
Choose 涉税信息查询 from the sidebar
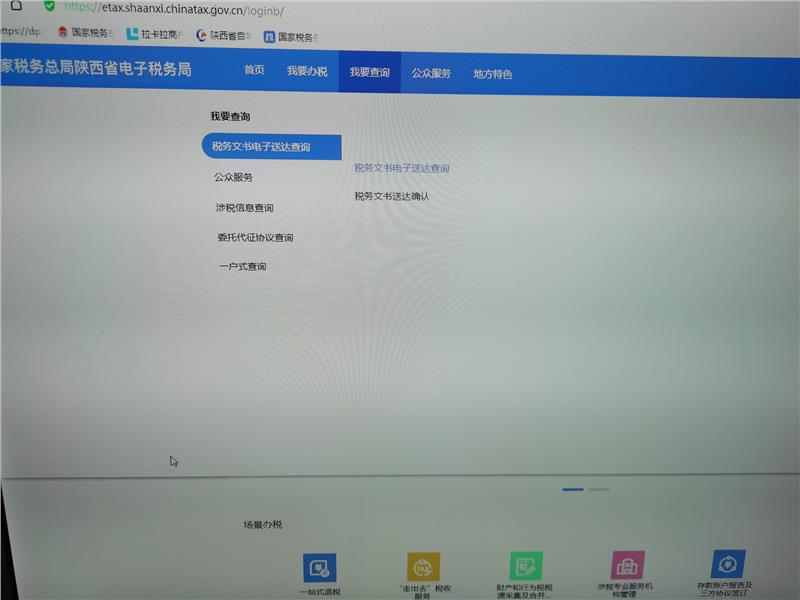(244, 208)
